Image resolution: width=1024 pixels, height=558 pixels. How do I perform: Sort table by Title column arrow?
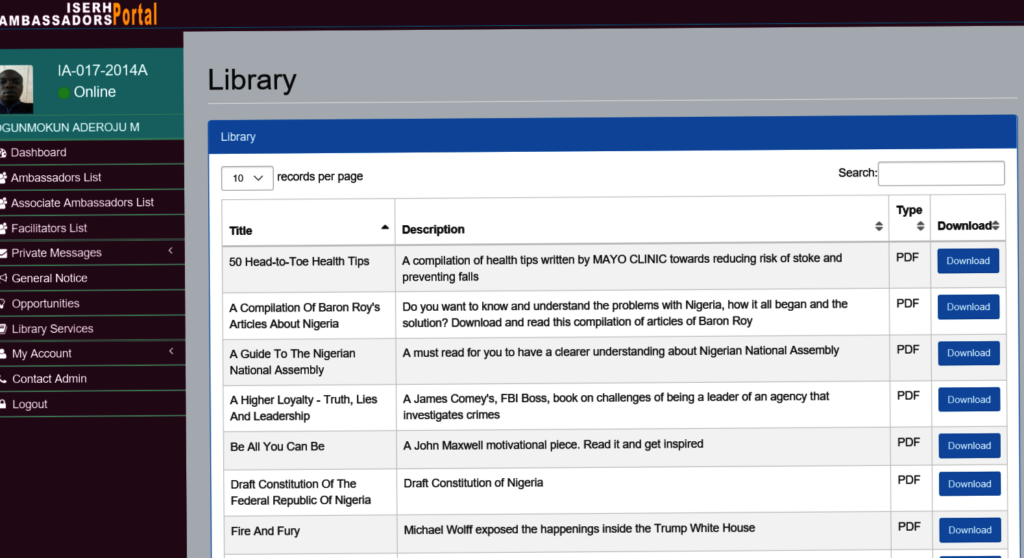(x=385, y=228)
